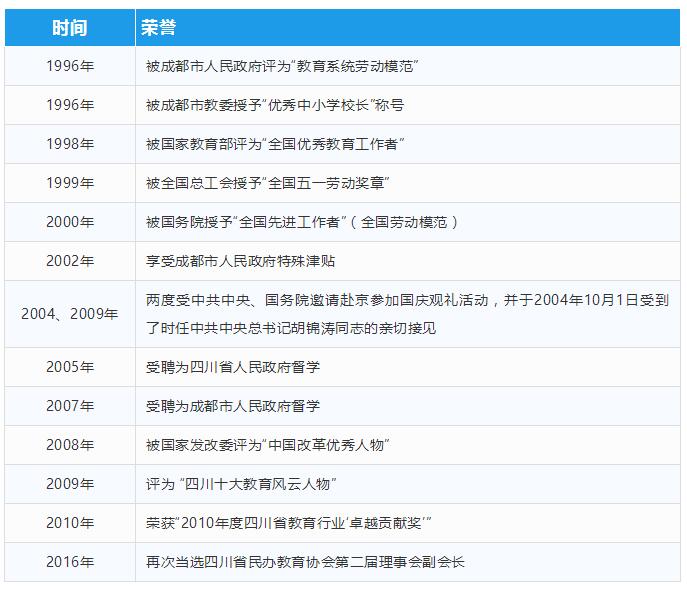
Task: Click the 2010年 year cell
Action: tap(70, 523)
